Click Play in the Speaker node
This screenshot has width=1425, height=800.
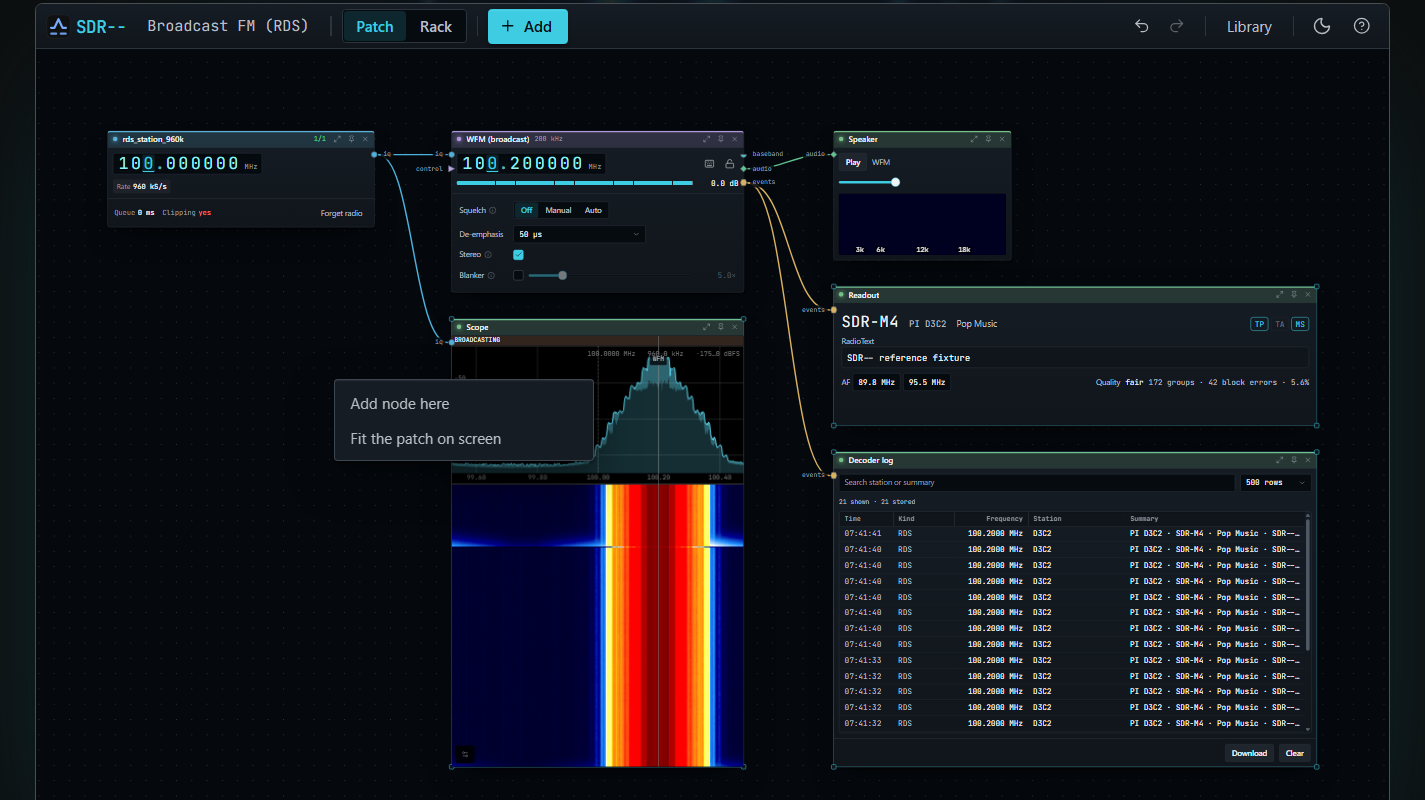(x=853, y=162)
